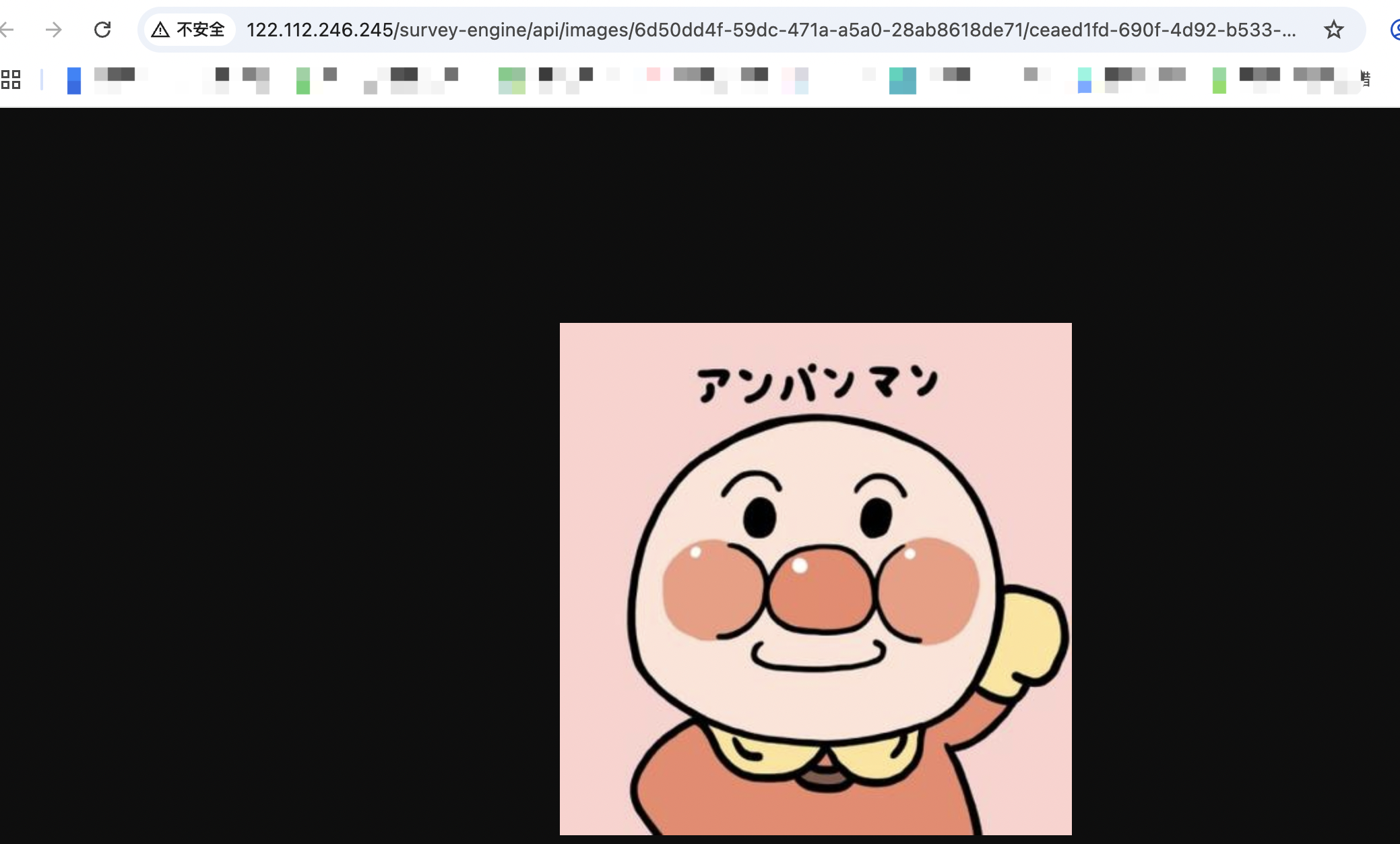Open the bookmark with the cyan and blue favicon

(x=1084, y=80)
